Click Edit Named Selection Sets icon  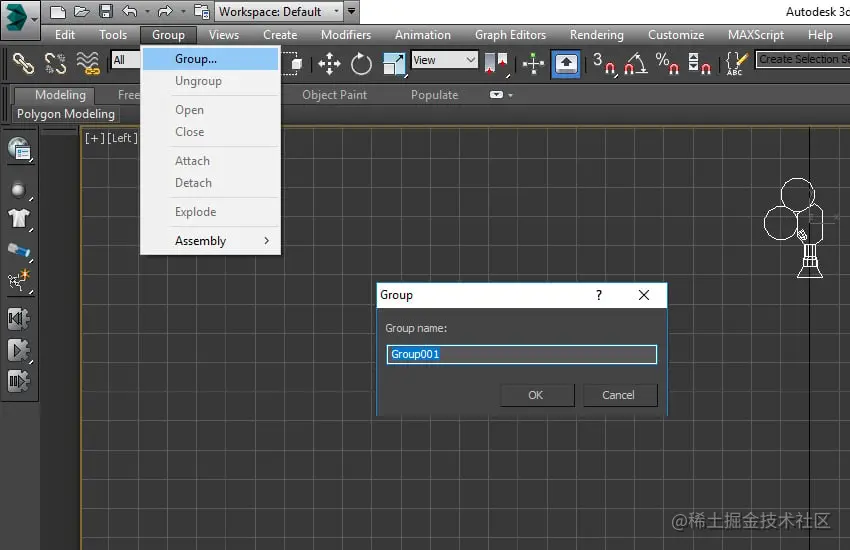737,64
